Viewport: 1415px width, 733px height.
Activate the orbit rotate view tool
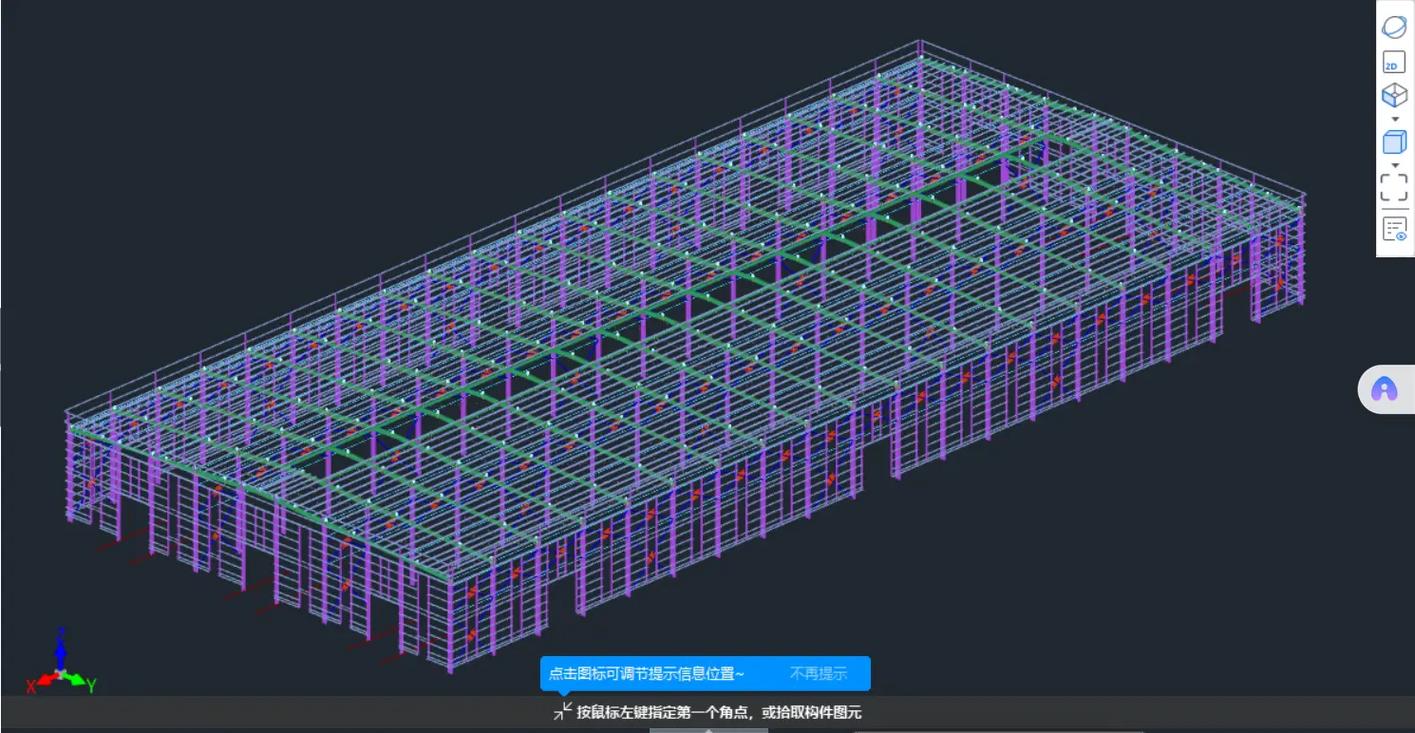click(x=1394, y=28)
